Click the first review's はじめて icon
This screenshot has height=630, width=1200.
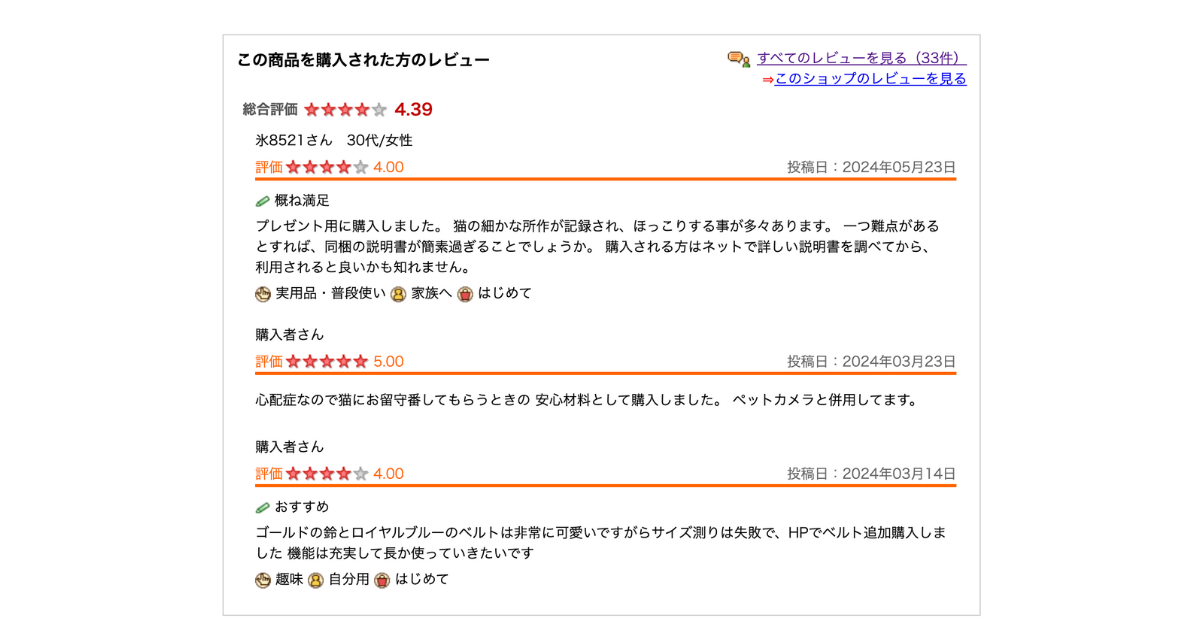(x=465, y=294)
